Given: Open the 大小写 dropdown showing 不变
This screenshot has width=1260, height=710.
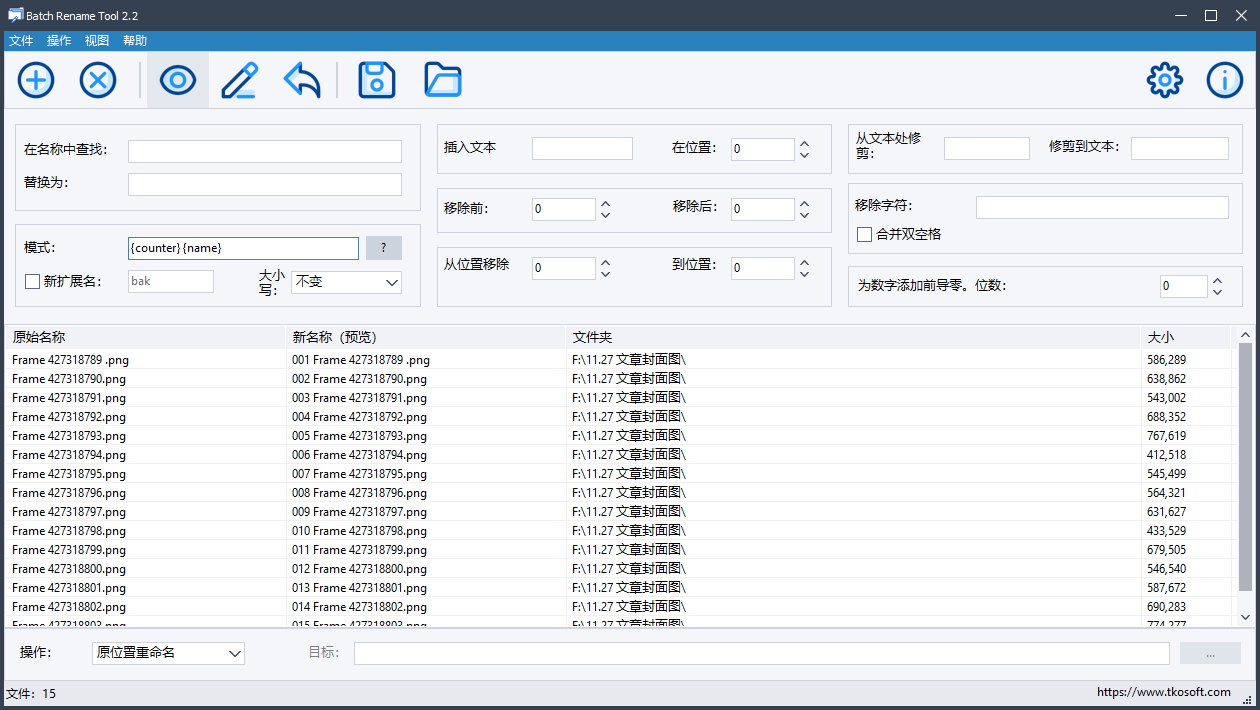Looking at the screenshot, I should (346, 282).
